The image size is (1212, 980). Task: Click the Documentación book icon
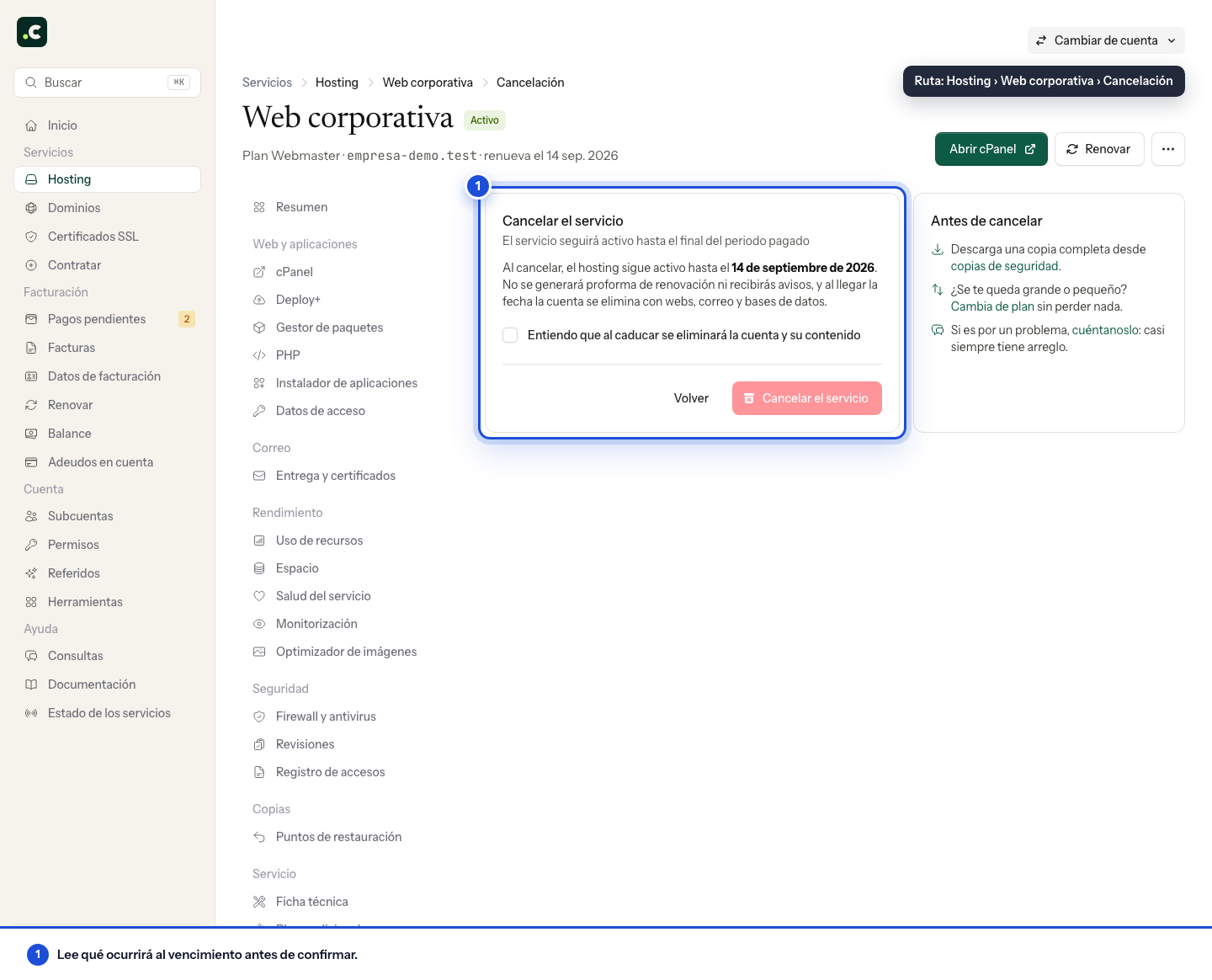click(x=31, y=684)
